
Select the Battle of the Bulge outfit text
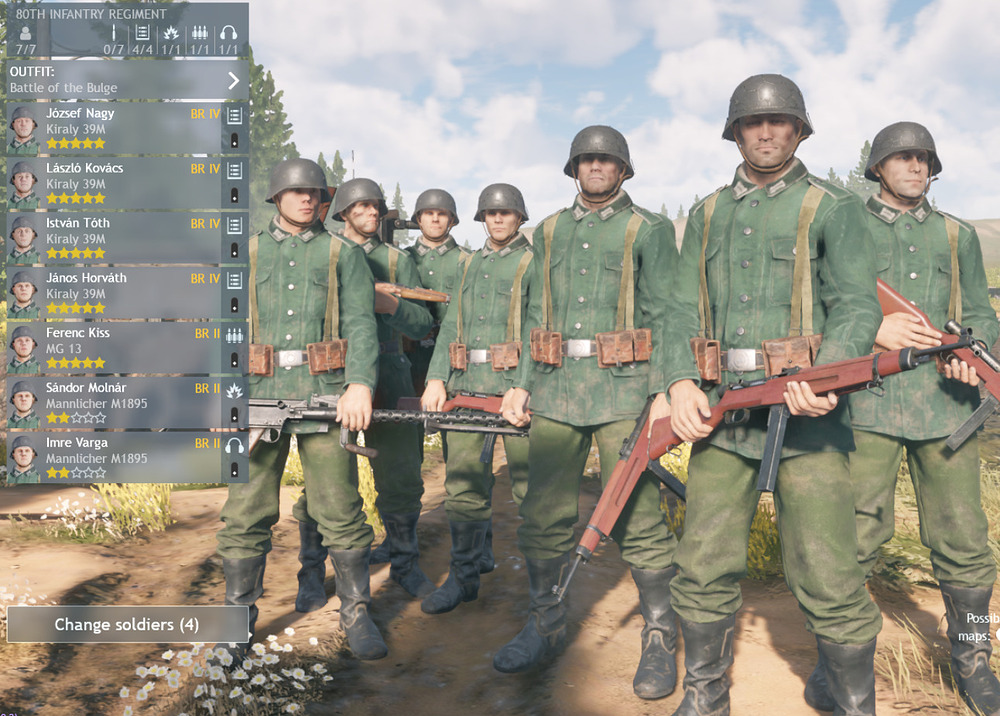pyautogui.click(x=63, y=88)
